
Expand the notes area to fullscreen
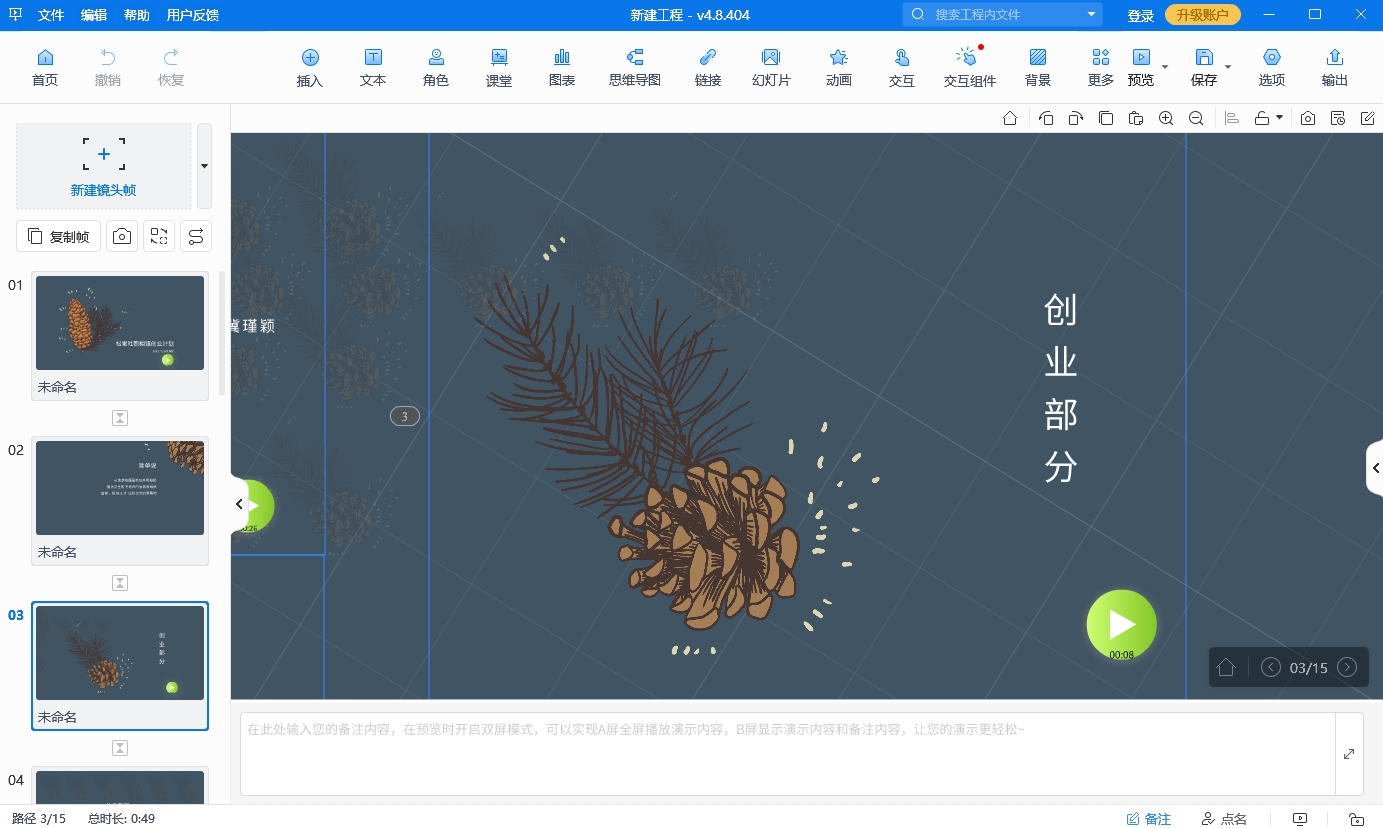click(1349, 754)
